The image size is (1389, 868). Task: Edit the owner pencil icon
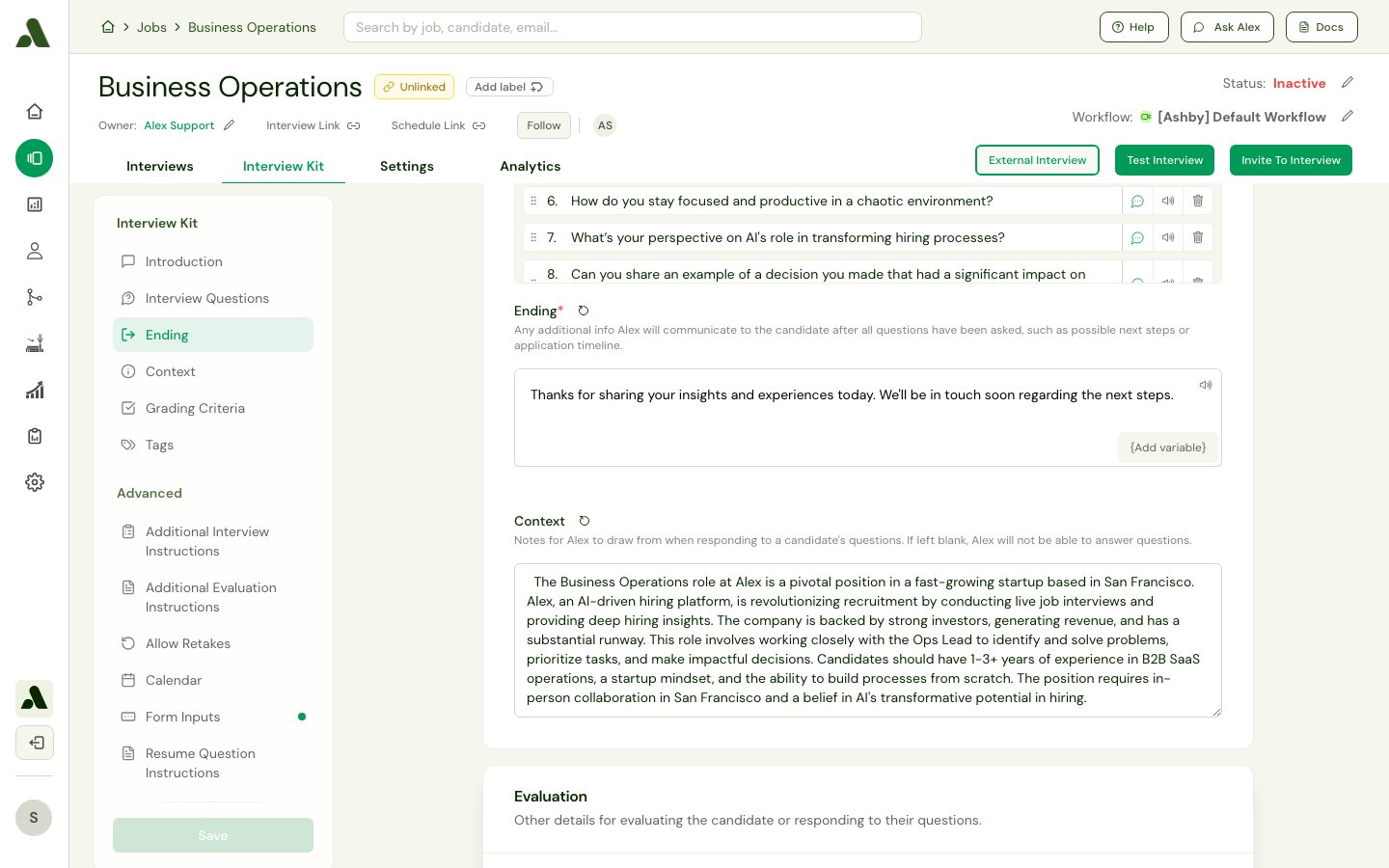click(x=230, y=125)
